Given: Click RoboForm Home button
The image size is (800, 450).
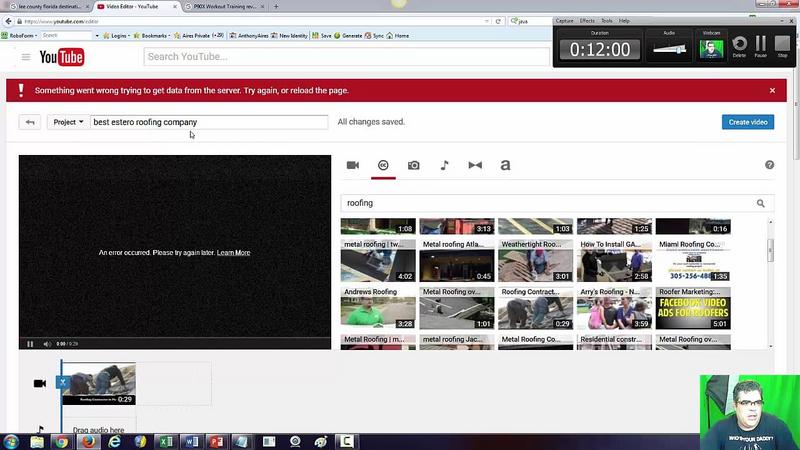Looking at the screenshot, I should click(x=398, y=36).
